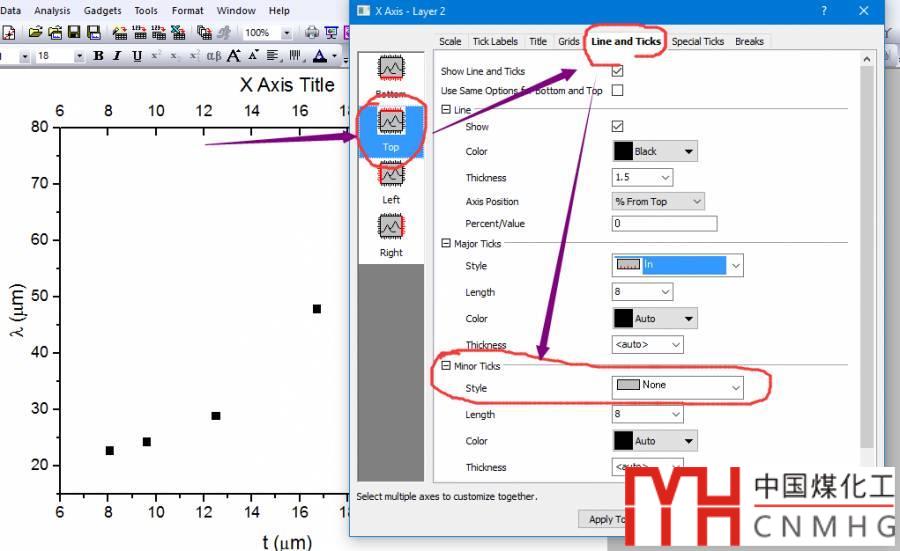
Task: Switch to the Scale tab
Action: click(x=450, y=41)
